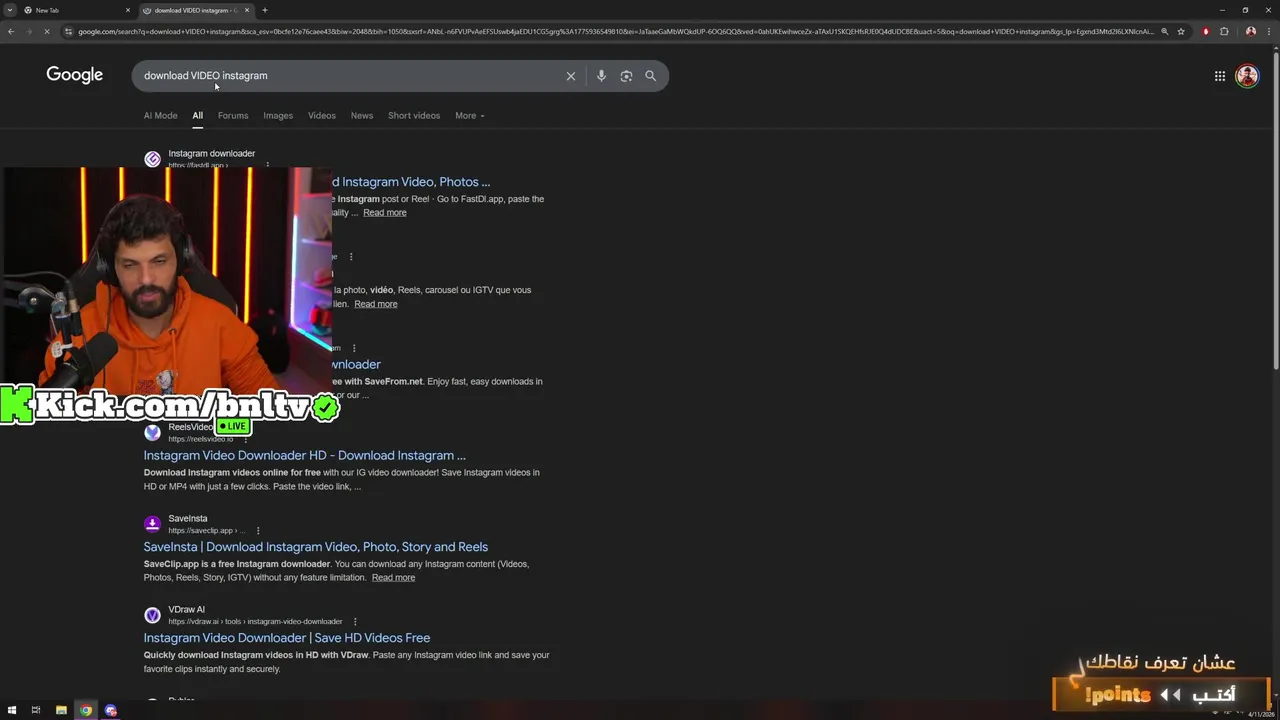Click the Instagram downloader site name
1280x720 pixels.
click(212, 154)
